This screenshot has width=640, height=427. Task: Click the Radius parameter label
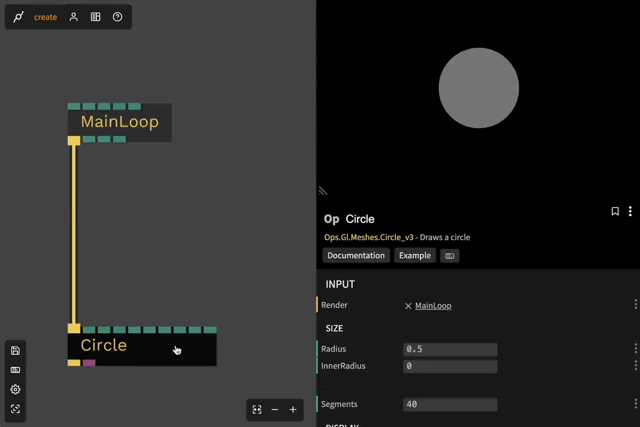point(333,349)
